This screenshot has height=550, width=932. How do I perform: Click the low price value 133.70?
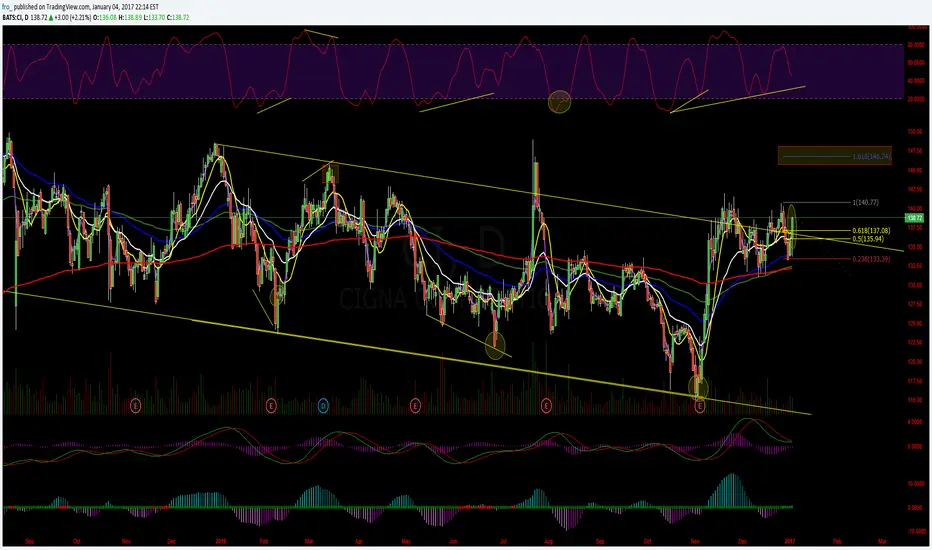156,18
